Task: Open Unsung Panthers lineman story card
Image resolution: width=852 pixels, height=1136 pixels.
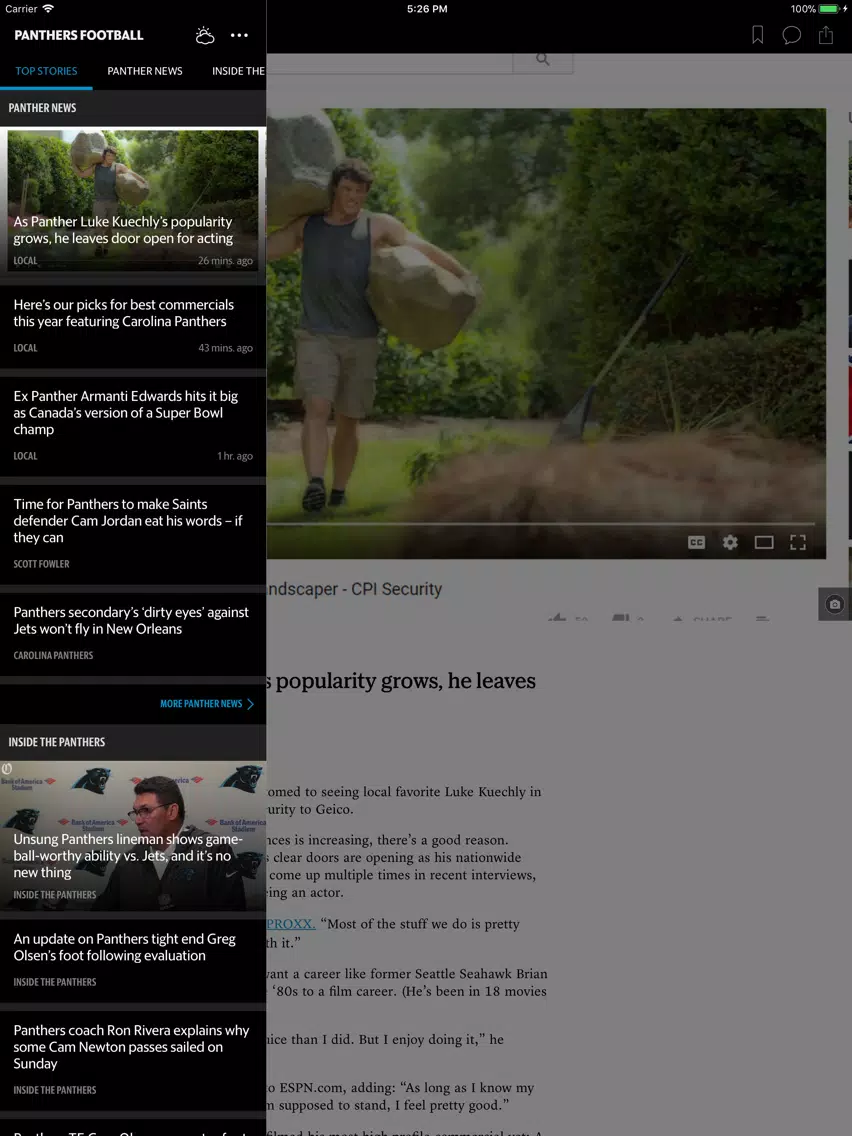Action: coord(133,835)
